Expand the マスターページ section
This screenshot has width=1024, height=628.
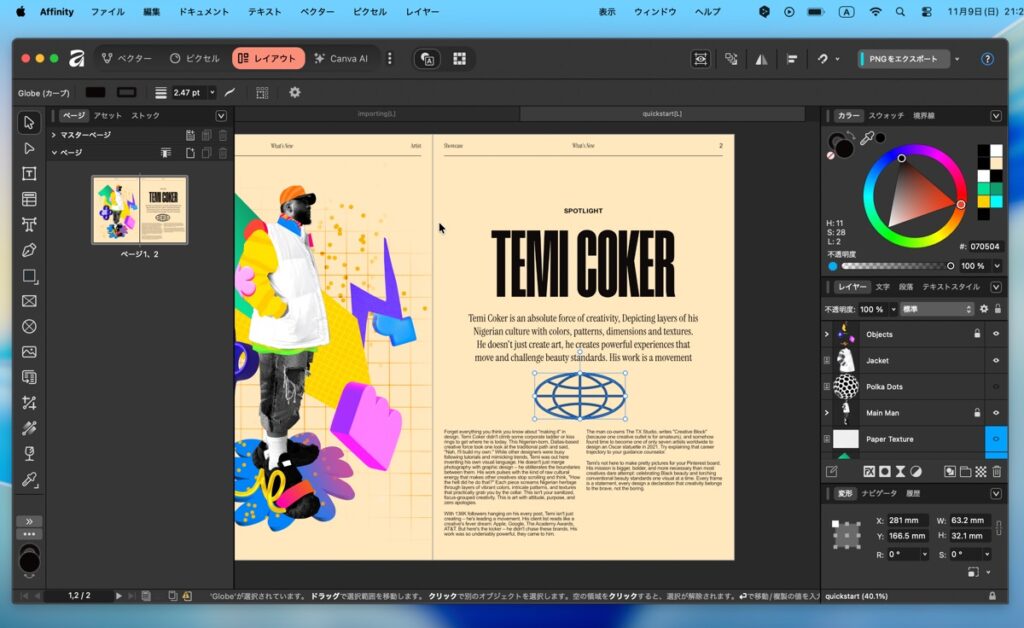tap(54, 135)
